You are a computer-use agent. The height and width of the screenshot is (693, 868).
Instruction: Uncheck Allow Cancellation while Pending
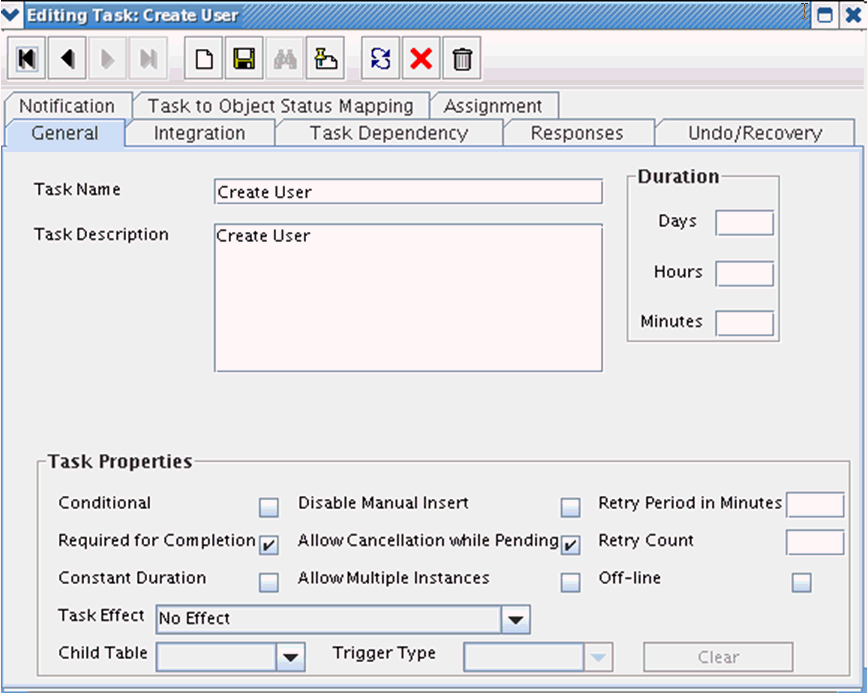pyautogui.click(x=571, y=545)
